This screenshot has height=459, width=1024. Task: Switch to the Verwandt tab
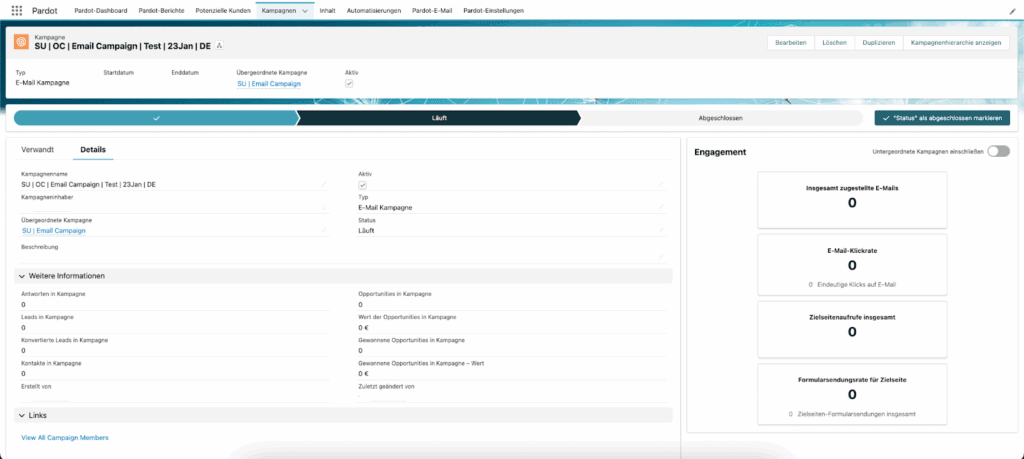37,150
